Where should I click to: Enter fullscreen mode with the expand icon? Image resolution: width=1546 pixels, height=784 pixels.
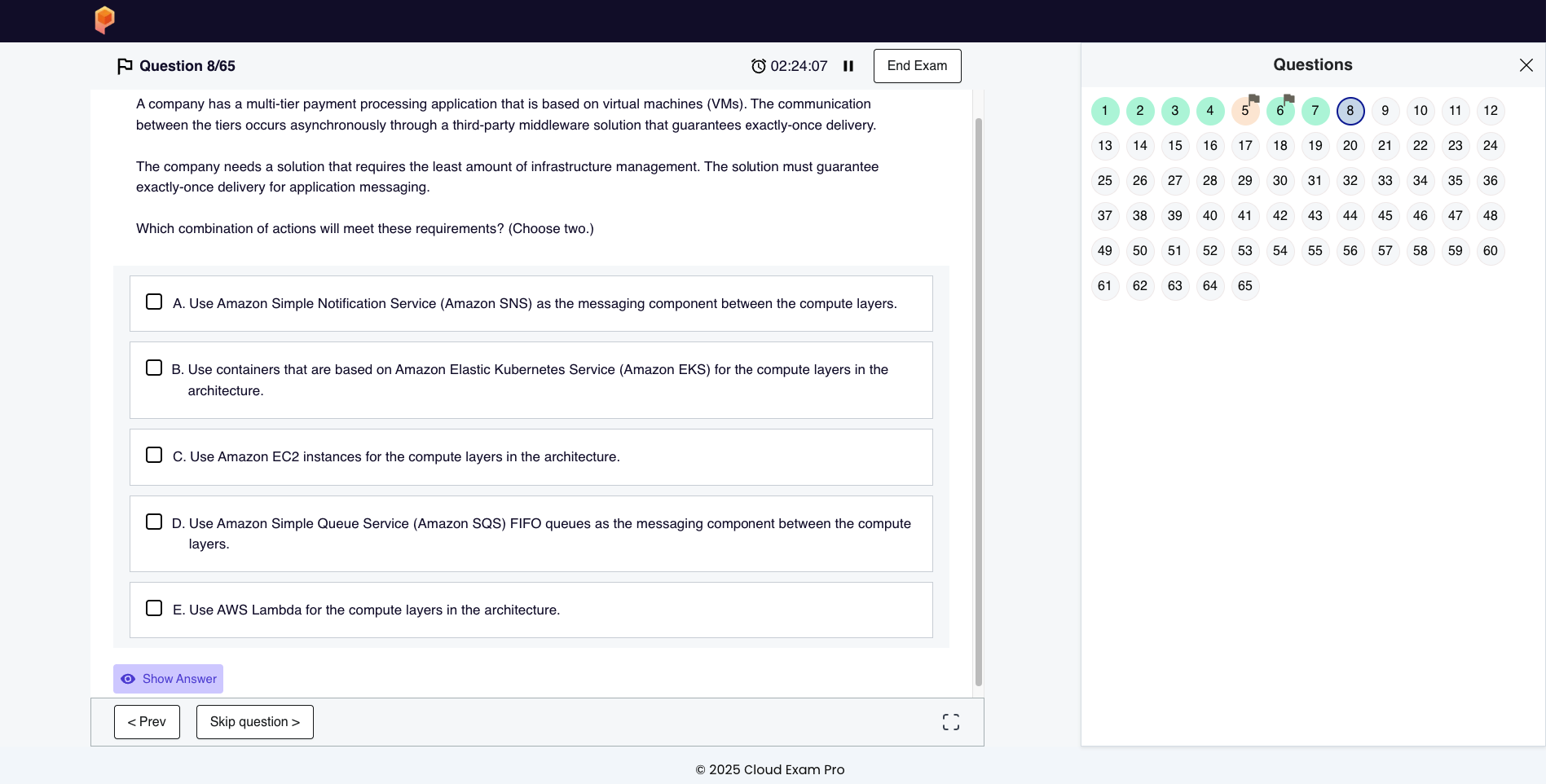[x=950, y=722]
